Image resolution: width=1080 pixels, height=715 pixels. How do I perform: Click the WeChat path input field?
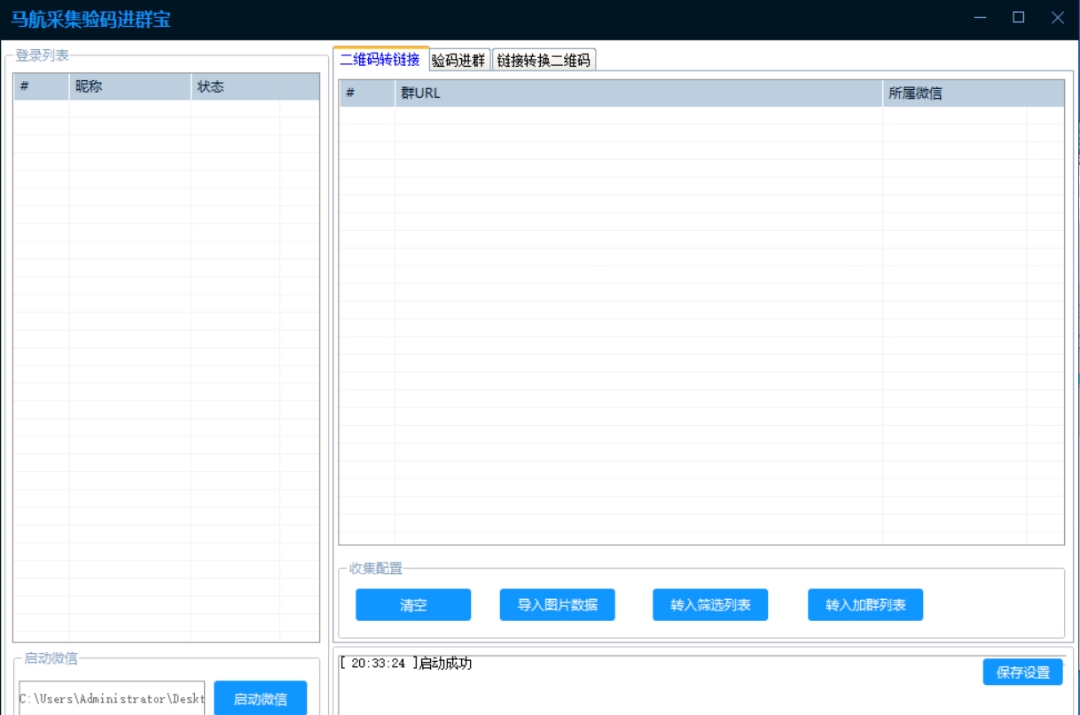pos(112,698)
